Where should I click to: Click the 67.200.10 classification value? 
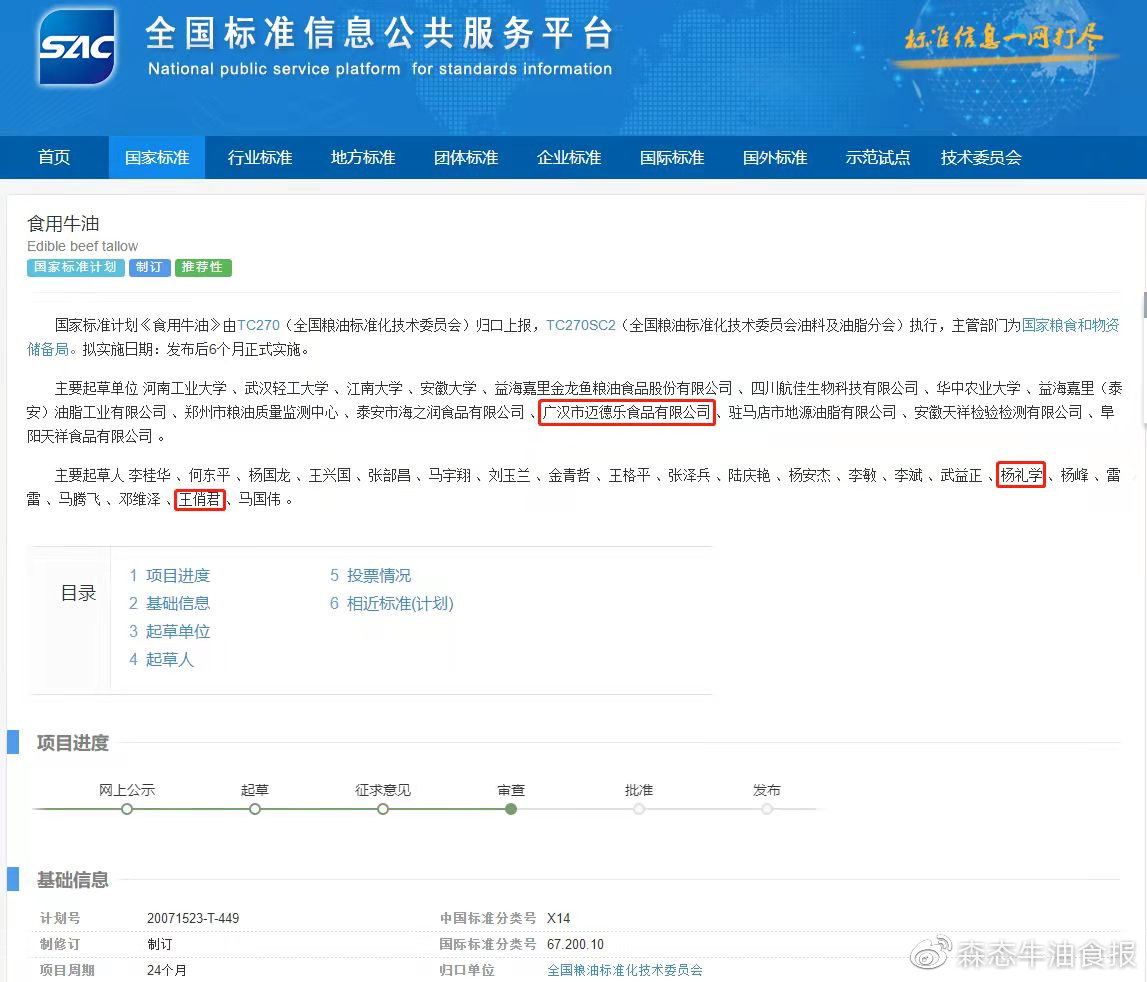(575, 945)
